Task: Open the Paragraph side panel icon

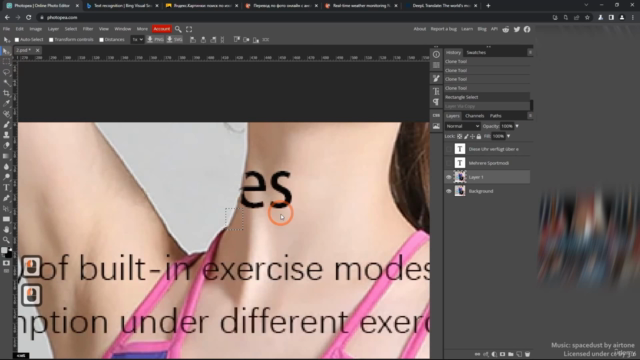Action: [436, 102]
